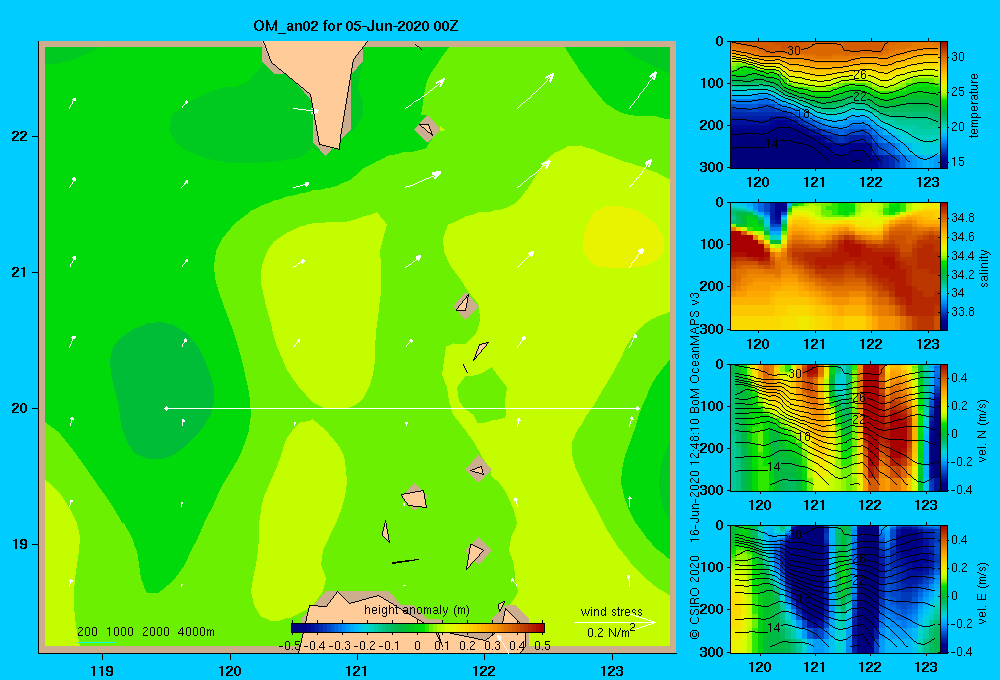Click the '25' temperature scale value
1000x680 pixels.
pos(958,92)
